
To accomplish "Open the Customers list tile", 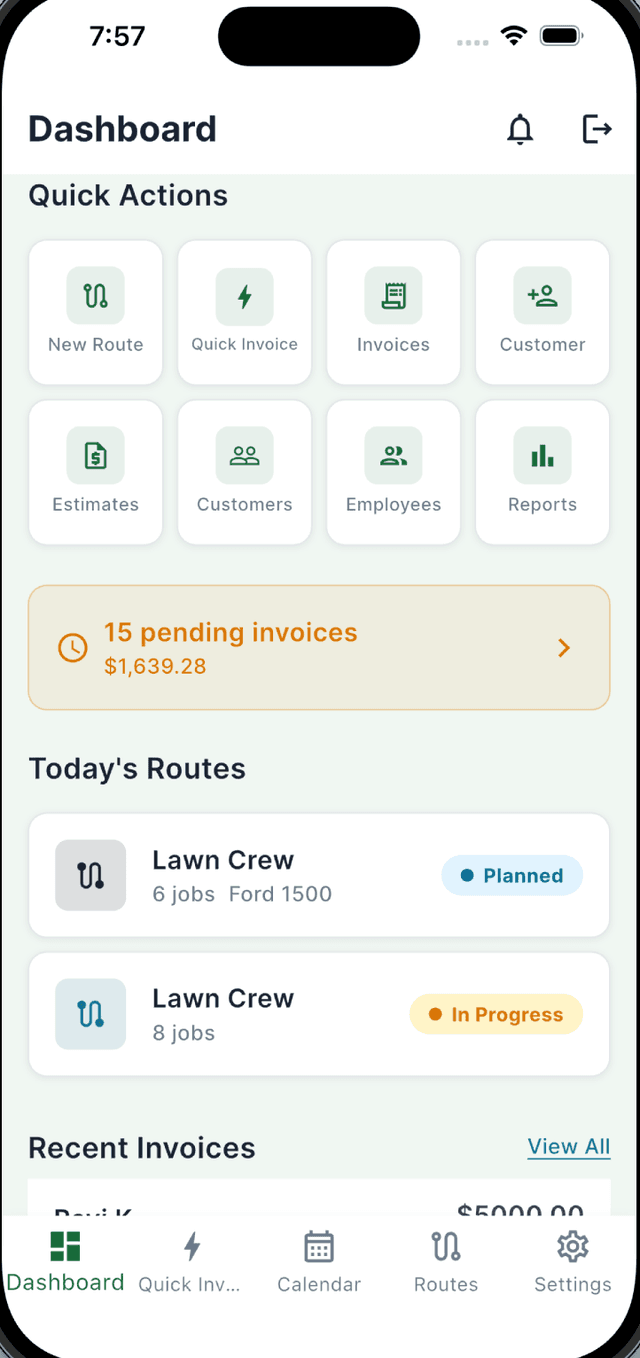I will (245, 472).
